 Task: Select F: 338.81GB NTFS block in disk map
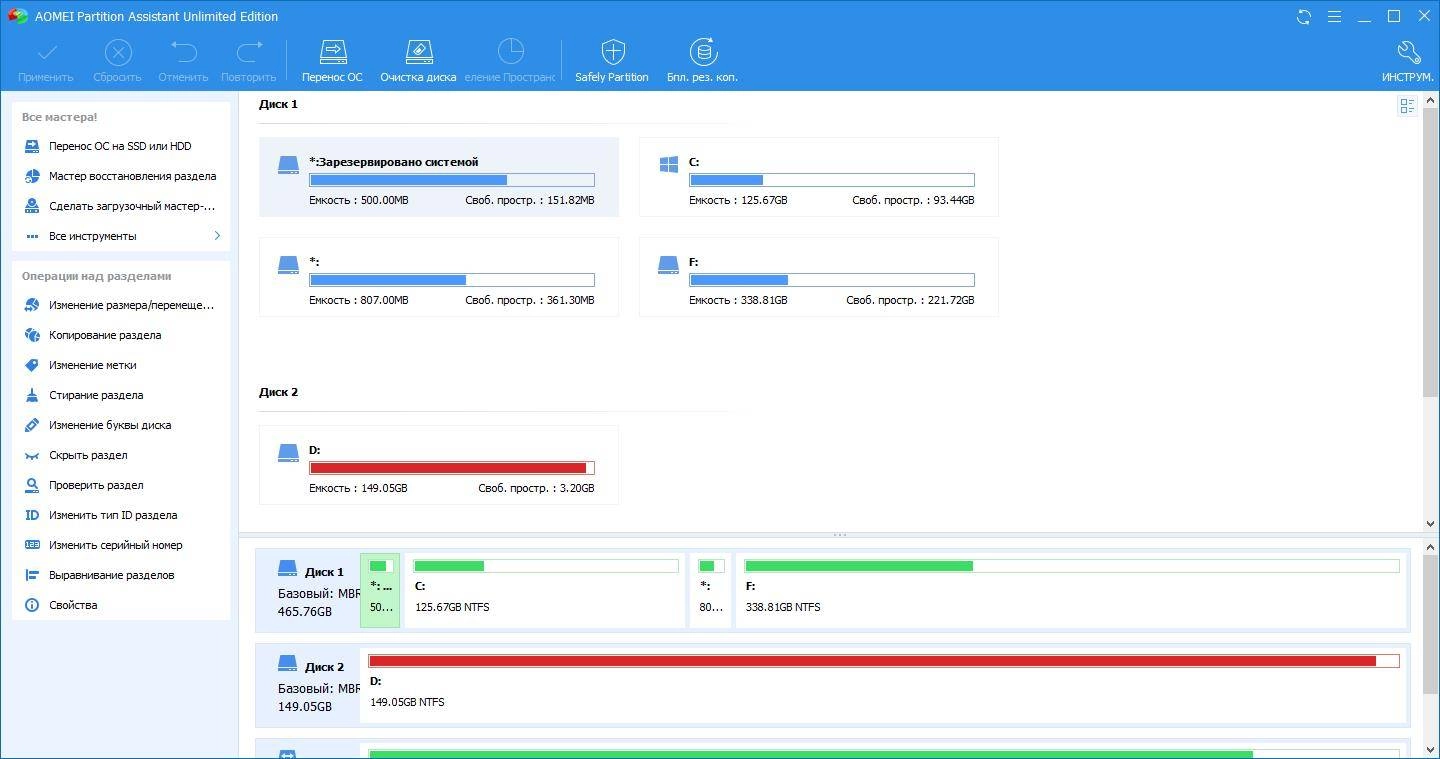point(1071,591)
